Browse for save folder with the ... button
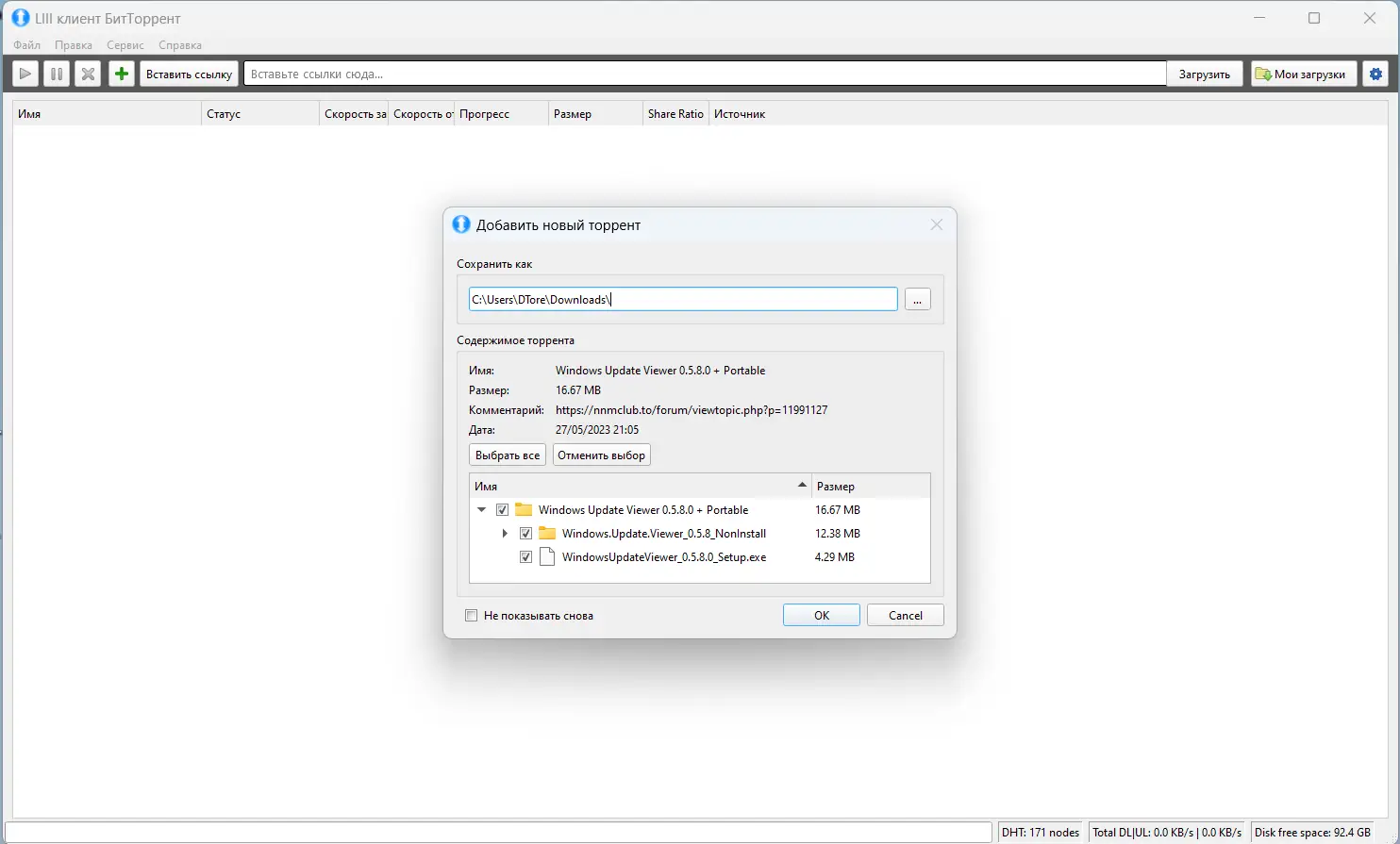The width and height of the screenshot is (1400, 844). (x=918, y=299)
